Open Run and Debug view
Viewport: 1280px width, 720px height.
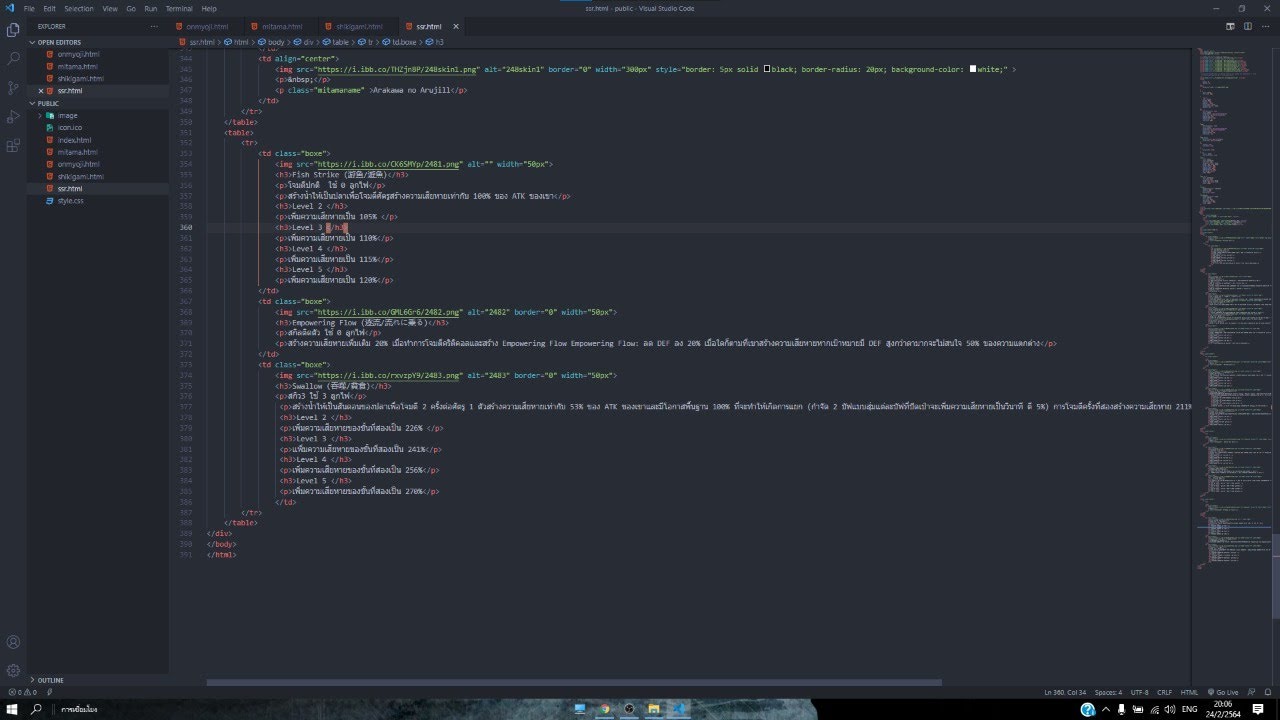pyautogui.click(x=13, y=117)
